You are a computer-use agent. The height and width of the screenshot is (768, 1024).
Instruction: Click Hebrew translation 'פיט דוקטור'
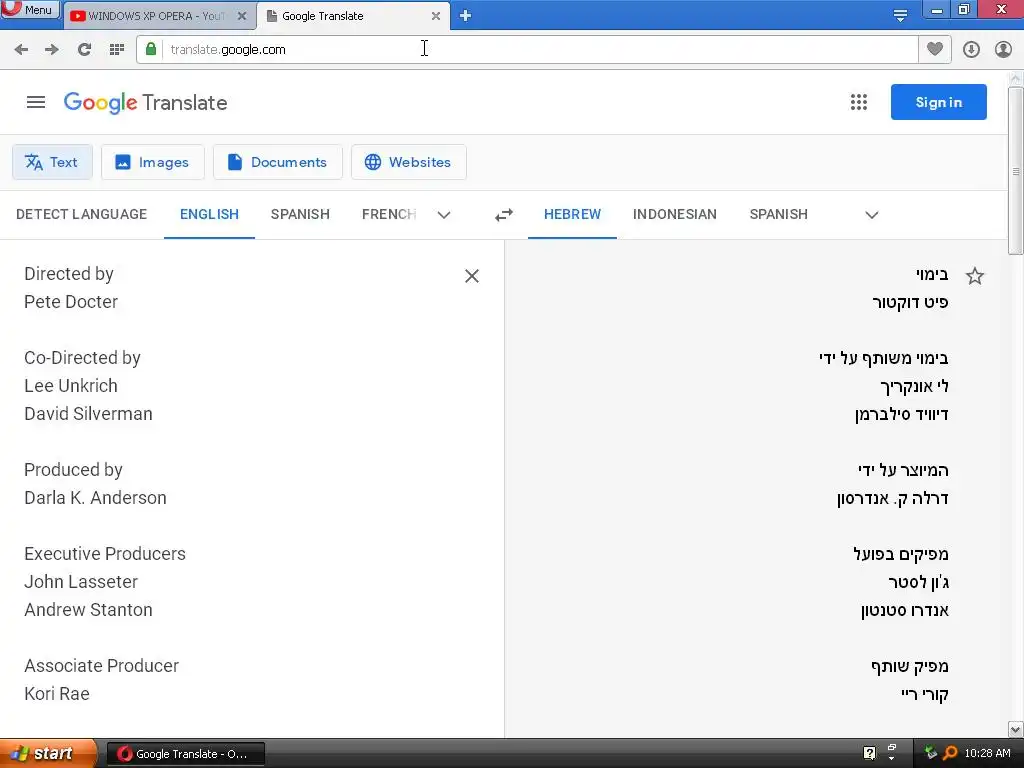(x=910, y=302)
